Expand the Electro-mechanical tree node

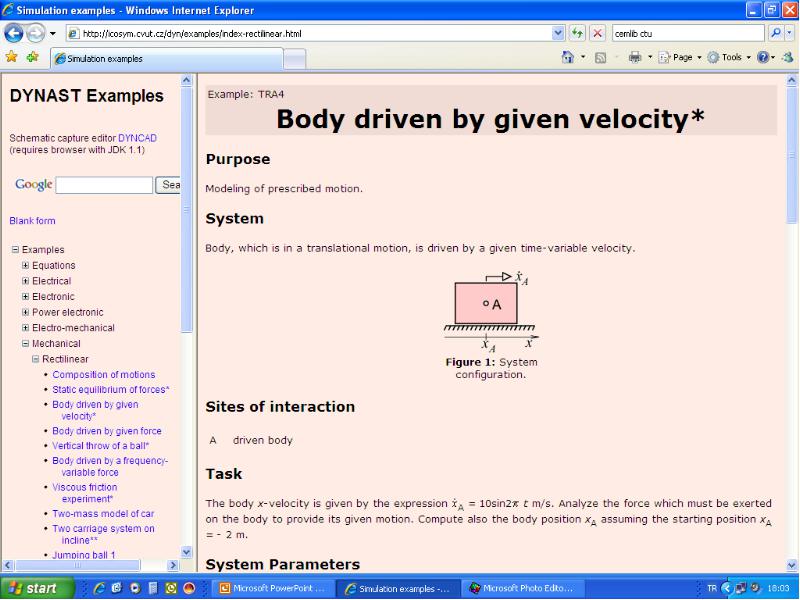pyautogui.click(x=26, y=328)
